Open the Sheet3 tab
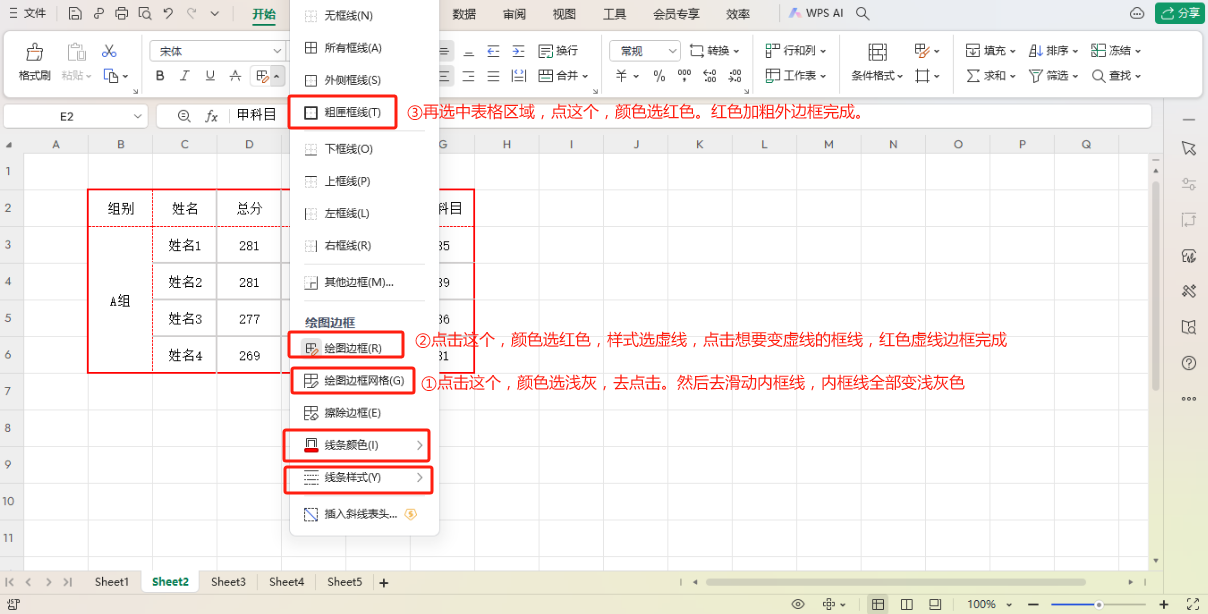The image size is (1208, 614). (228, 582)
